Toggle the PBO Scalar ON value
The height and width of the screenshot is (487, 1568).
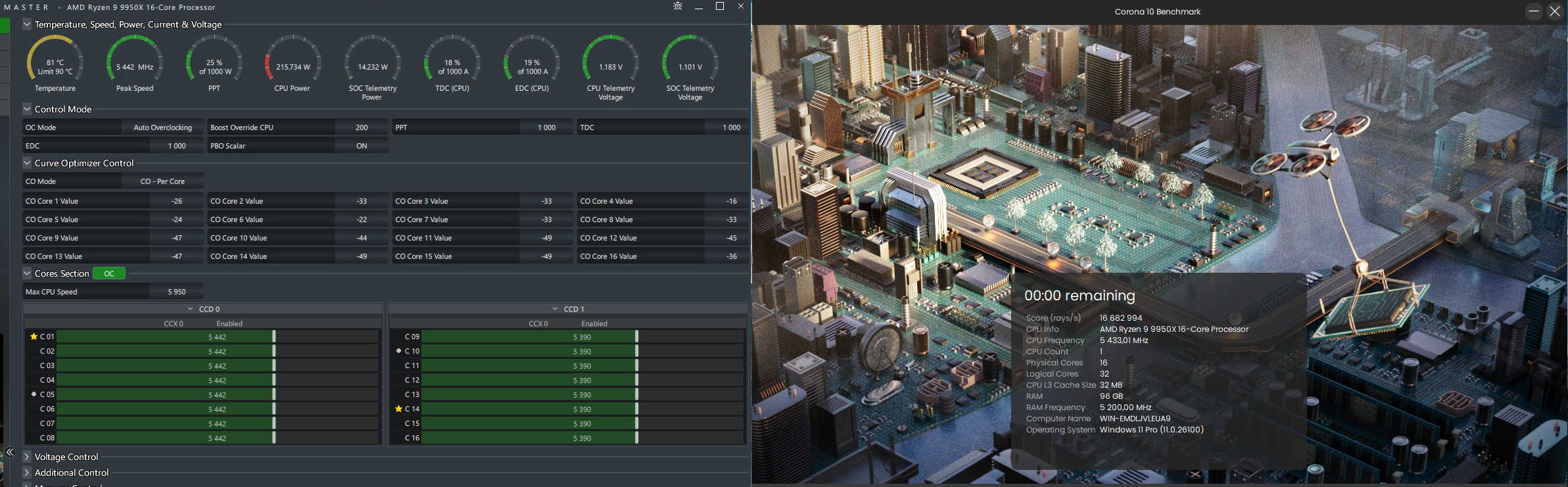pyautogui.click(x=362, y=146)
